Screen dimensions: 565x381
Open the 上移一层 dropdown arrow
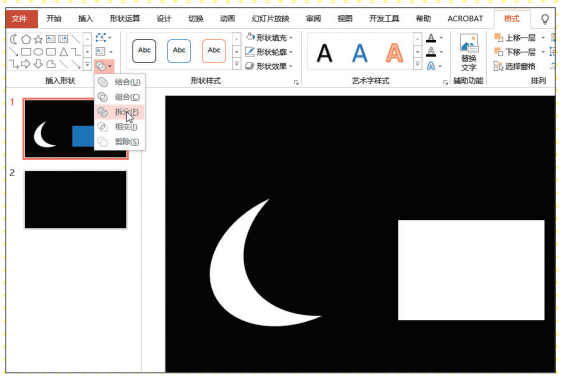pos(543,37)
